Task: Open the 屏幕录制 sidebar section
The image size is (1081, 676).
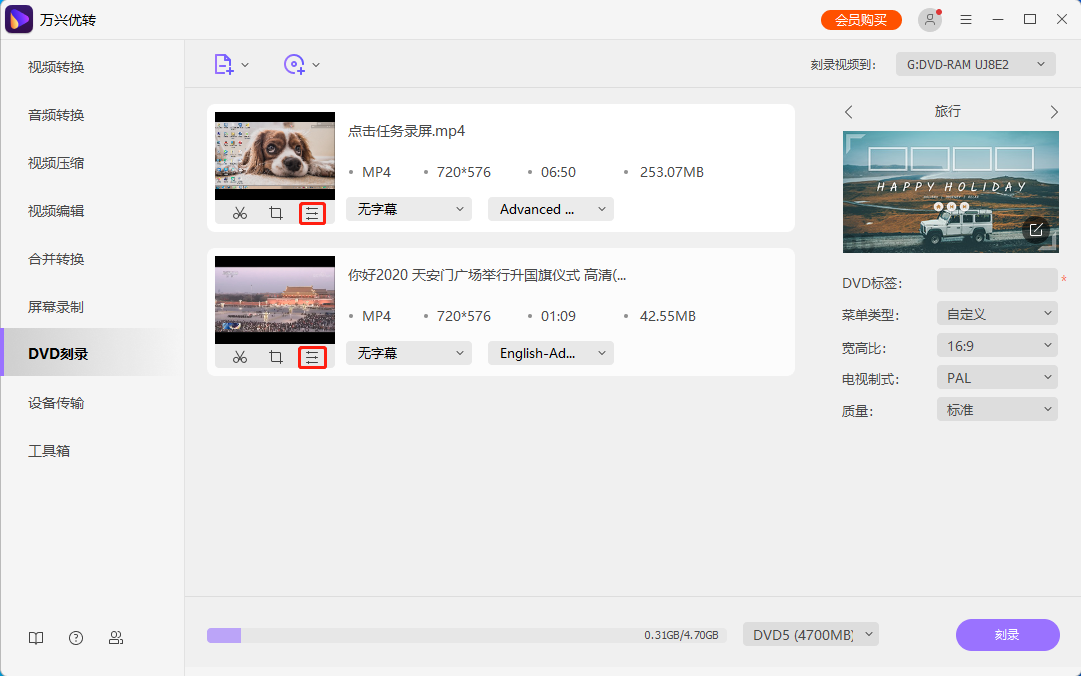Action: pos(55,306)
